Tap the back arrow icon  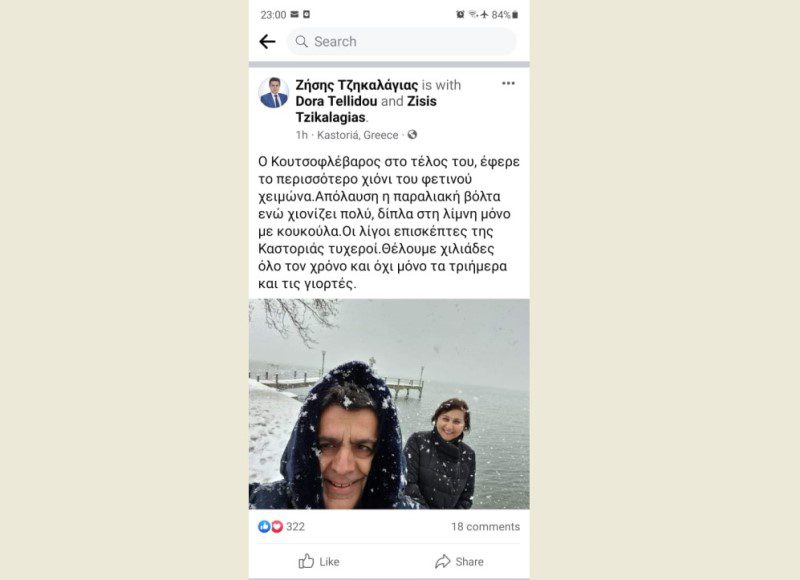pos(267,41)
